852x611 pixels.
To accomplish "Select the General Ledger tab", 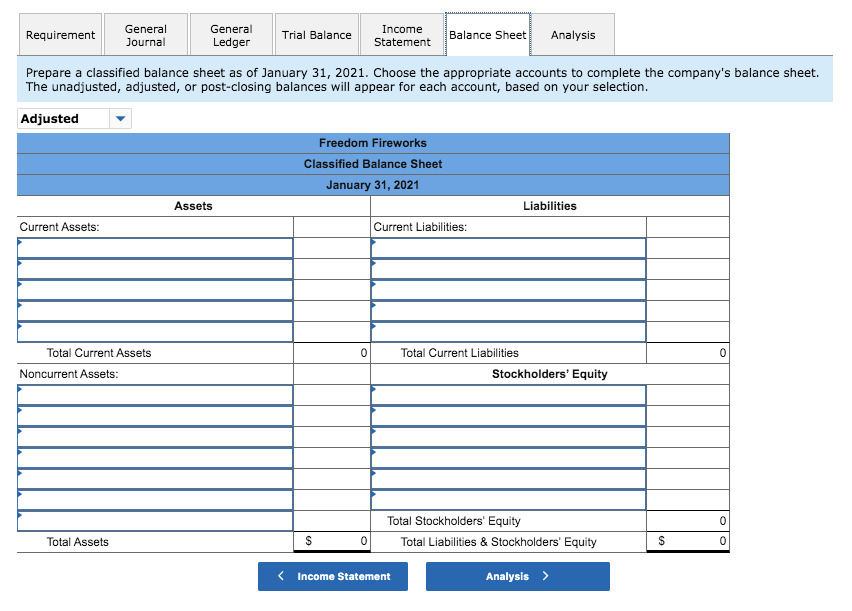I will click(231, 34).
